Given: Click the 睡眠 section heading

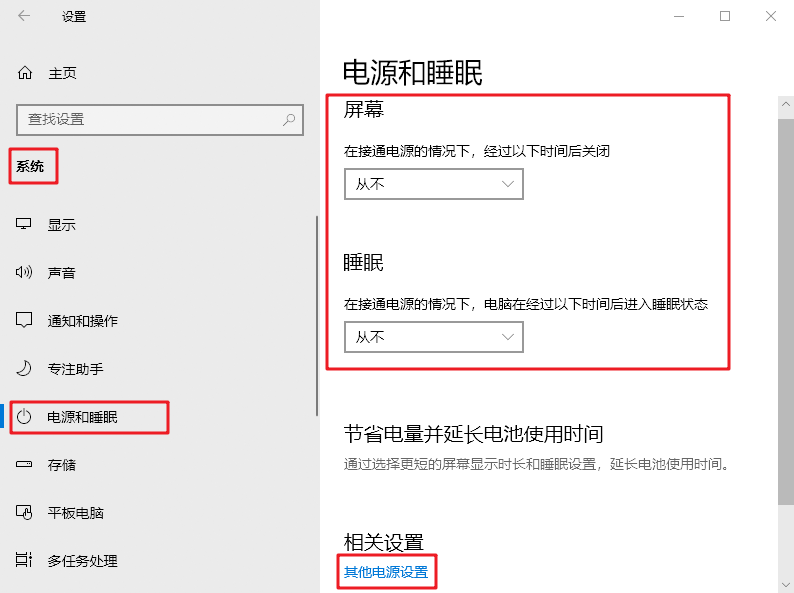Looking at the screenshot, I should pyautogui.click(x=364, y=262).
